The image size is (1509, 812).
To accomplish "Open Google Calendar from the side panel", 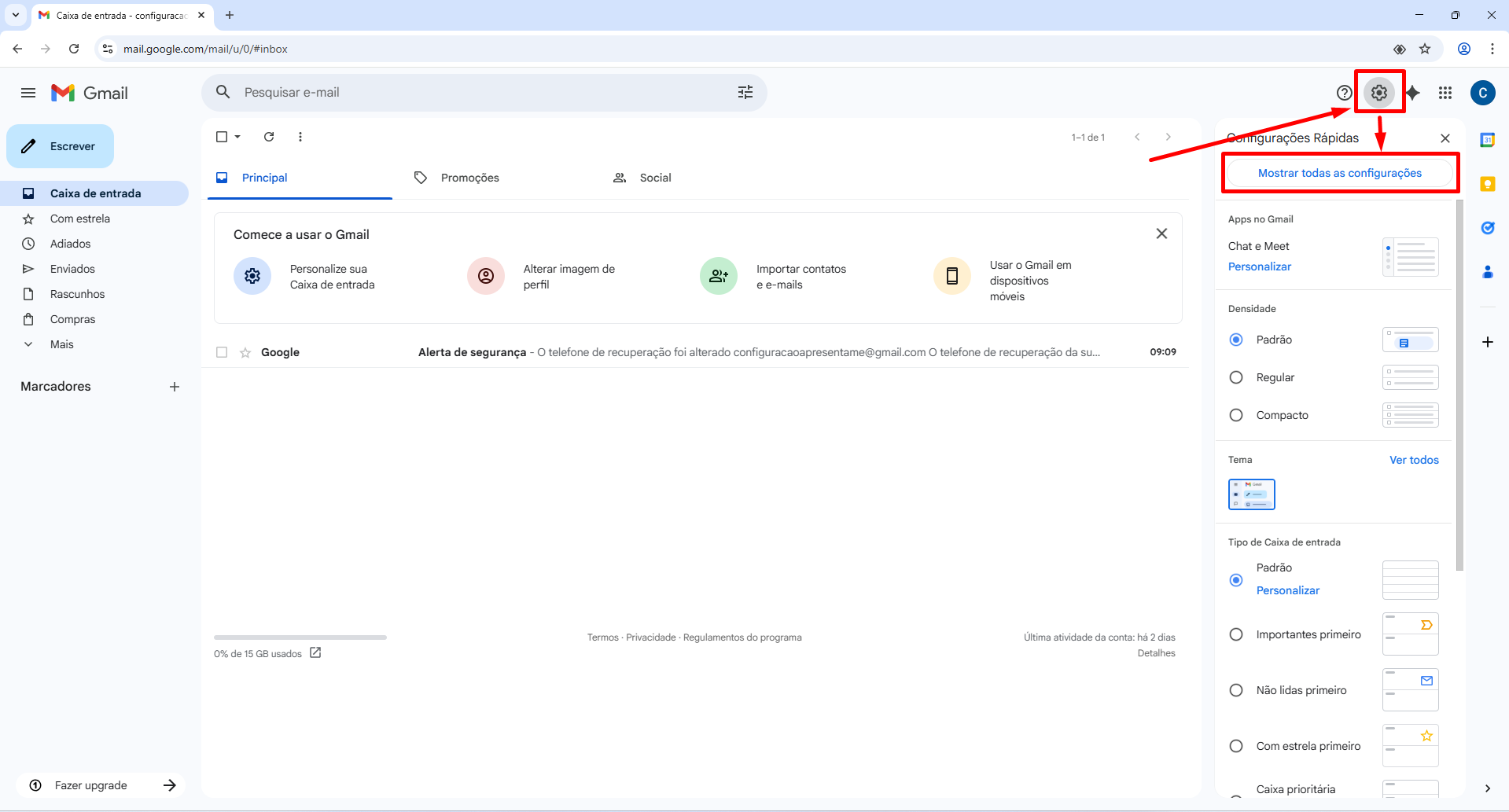I will click(x=1487, y=140).
